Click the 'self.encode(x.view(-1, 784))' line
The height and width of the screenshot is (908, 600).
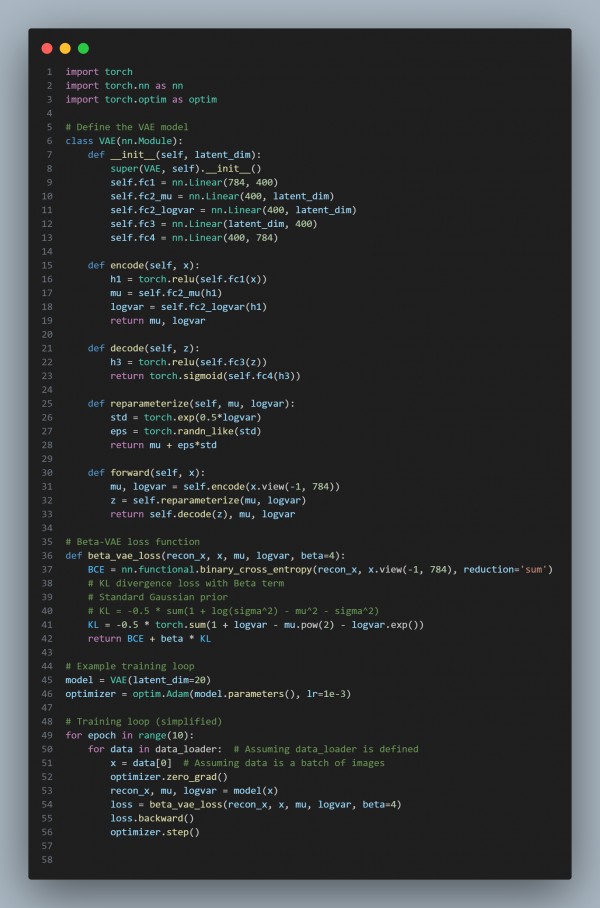point(225,486)
